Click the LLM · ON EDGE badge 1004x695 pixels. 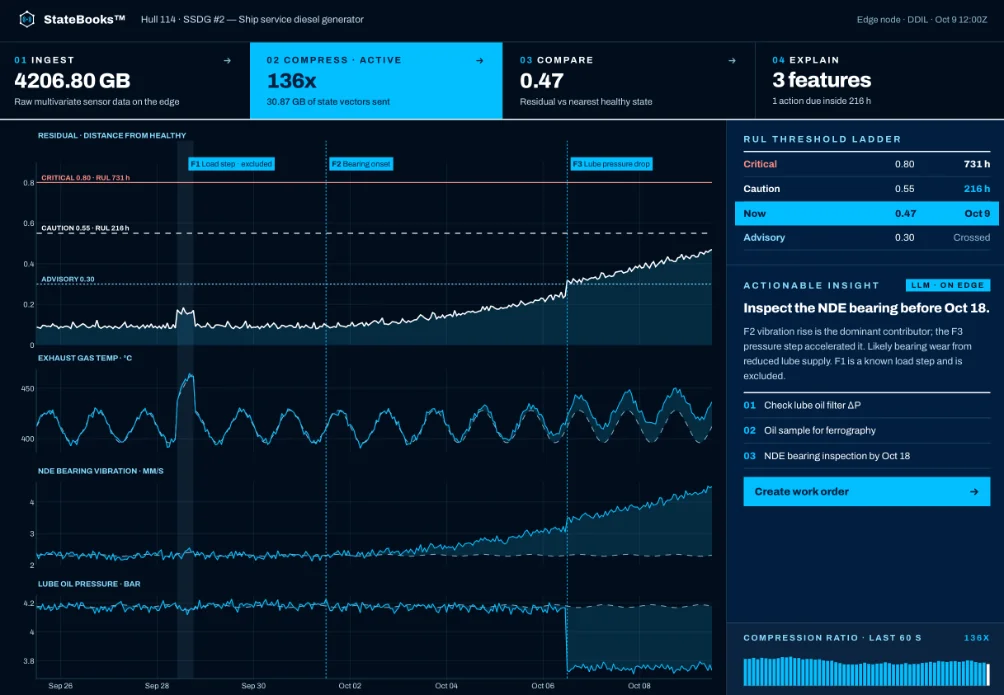948,285
